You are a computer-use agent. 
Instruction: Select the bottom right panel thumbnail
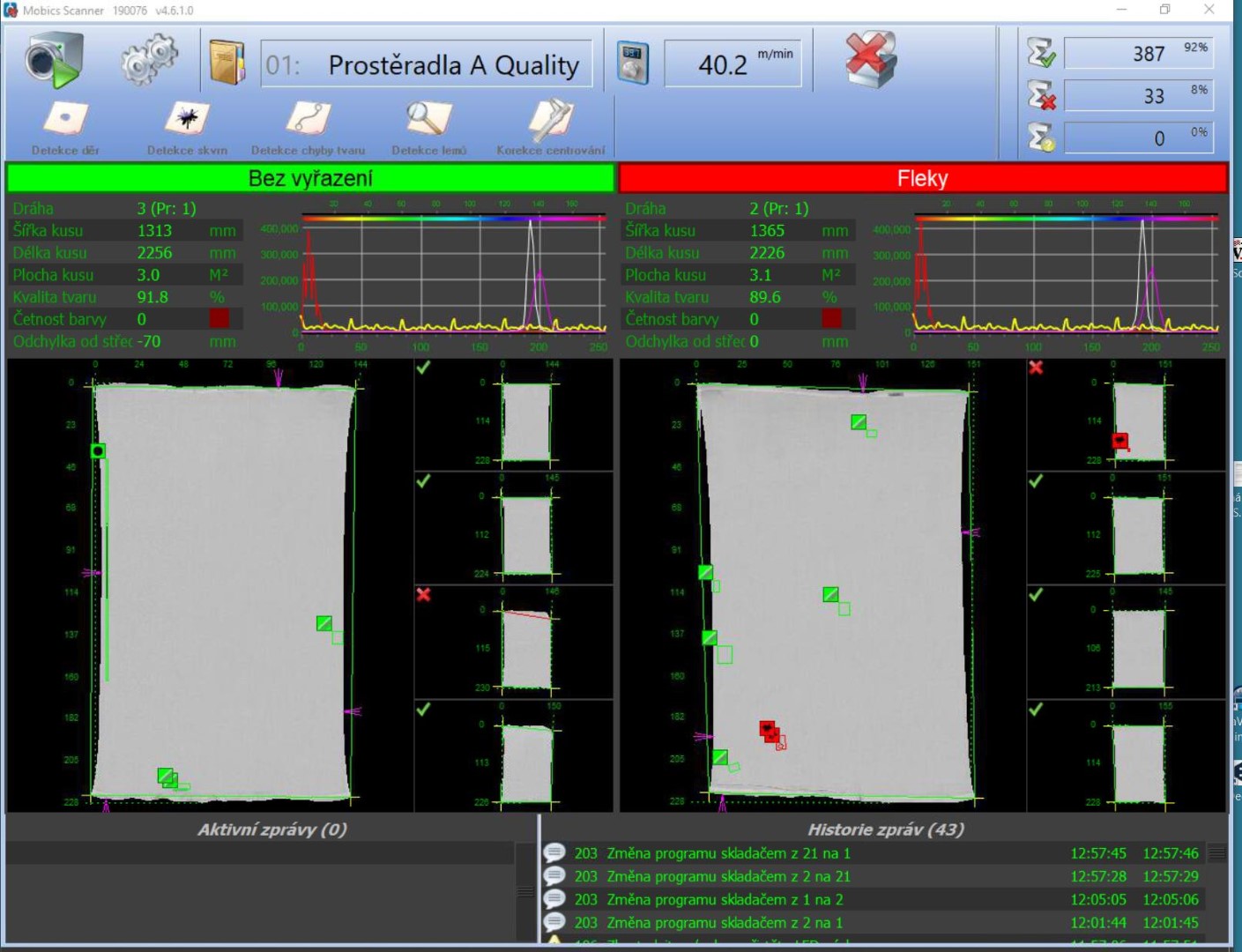coord(1127,755)
